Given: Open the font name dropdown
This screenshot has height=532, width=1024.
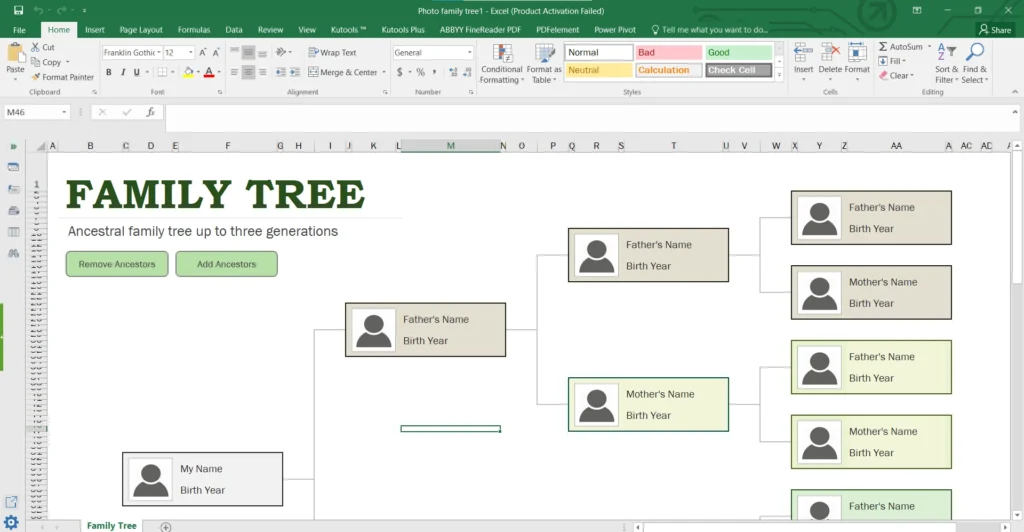Looking at the screenshot, I should tap(157, 52).
